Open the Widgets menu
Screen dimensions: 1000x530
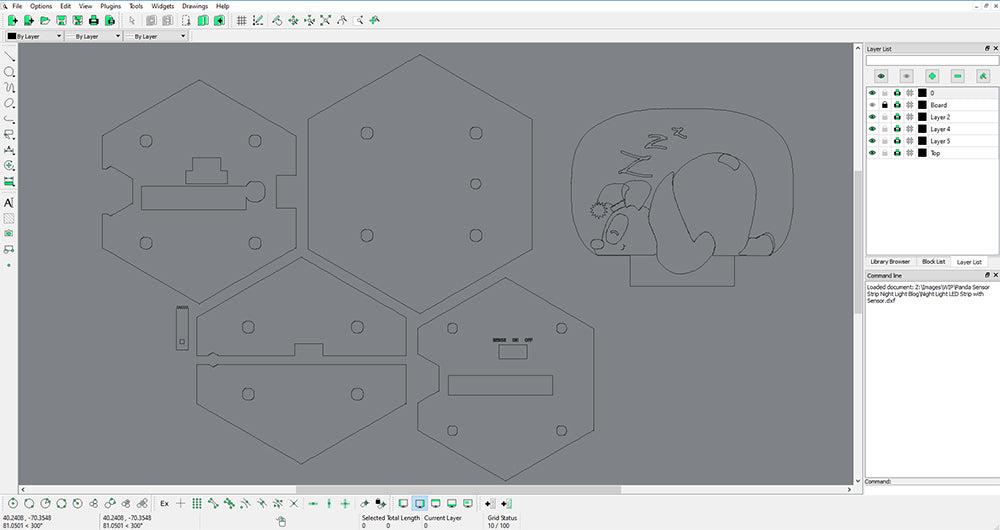tap(163, 6)
